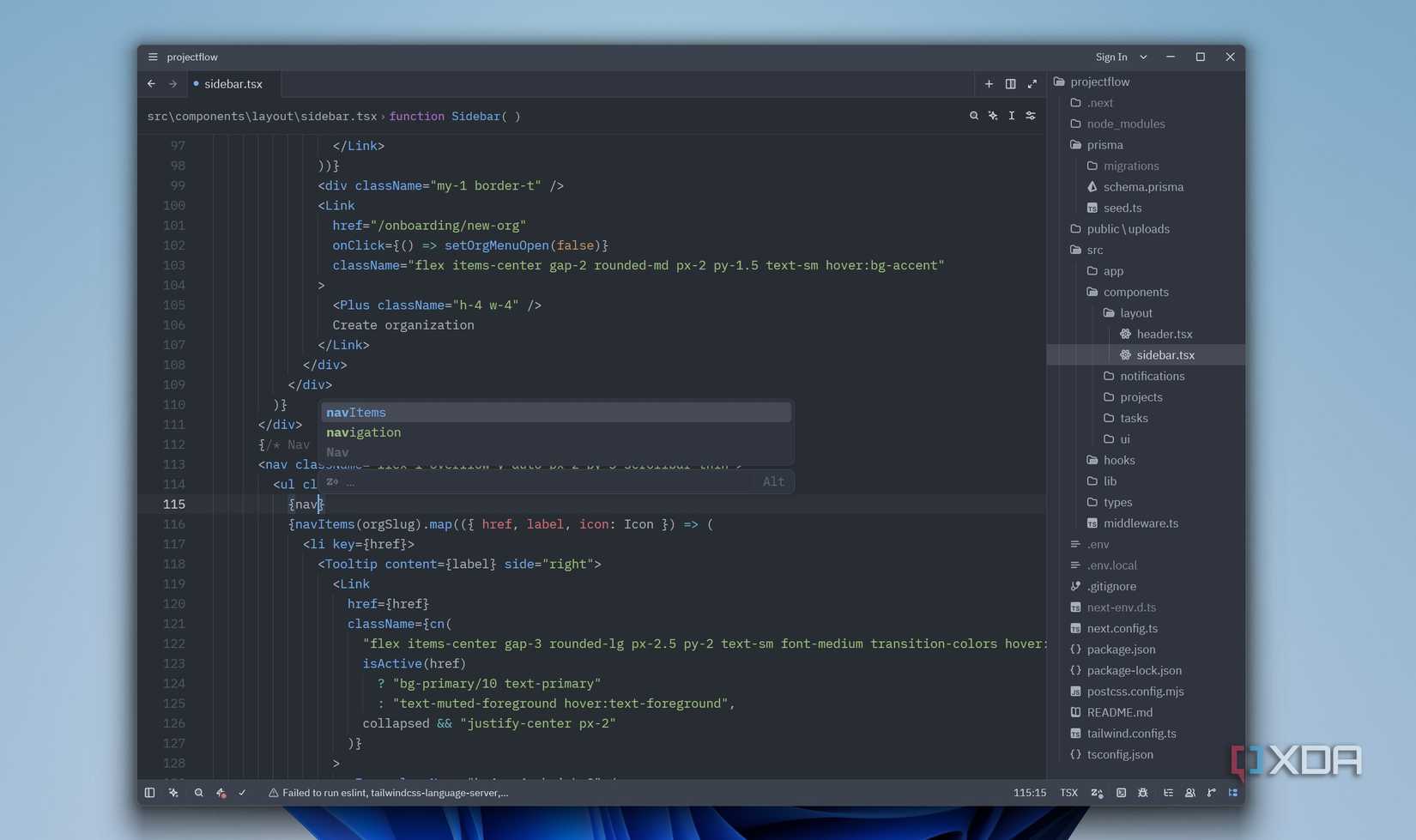Image resolution: width=1416 pixels, height=840 pixels.
Task: Open project search from the status bar
Action: point(198,793)
